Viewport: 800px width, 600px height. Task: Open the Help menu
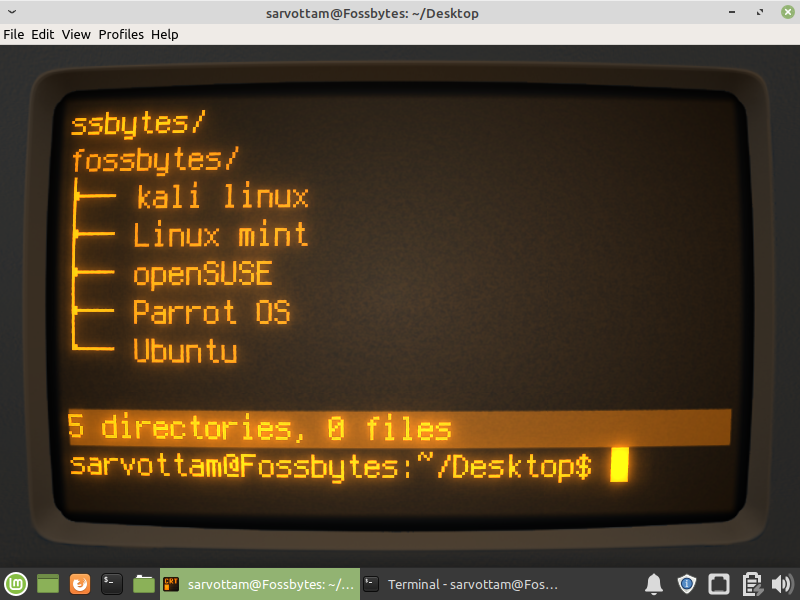165,34
